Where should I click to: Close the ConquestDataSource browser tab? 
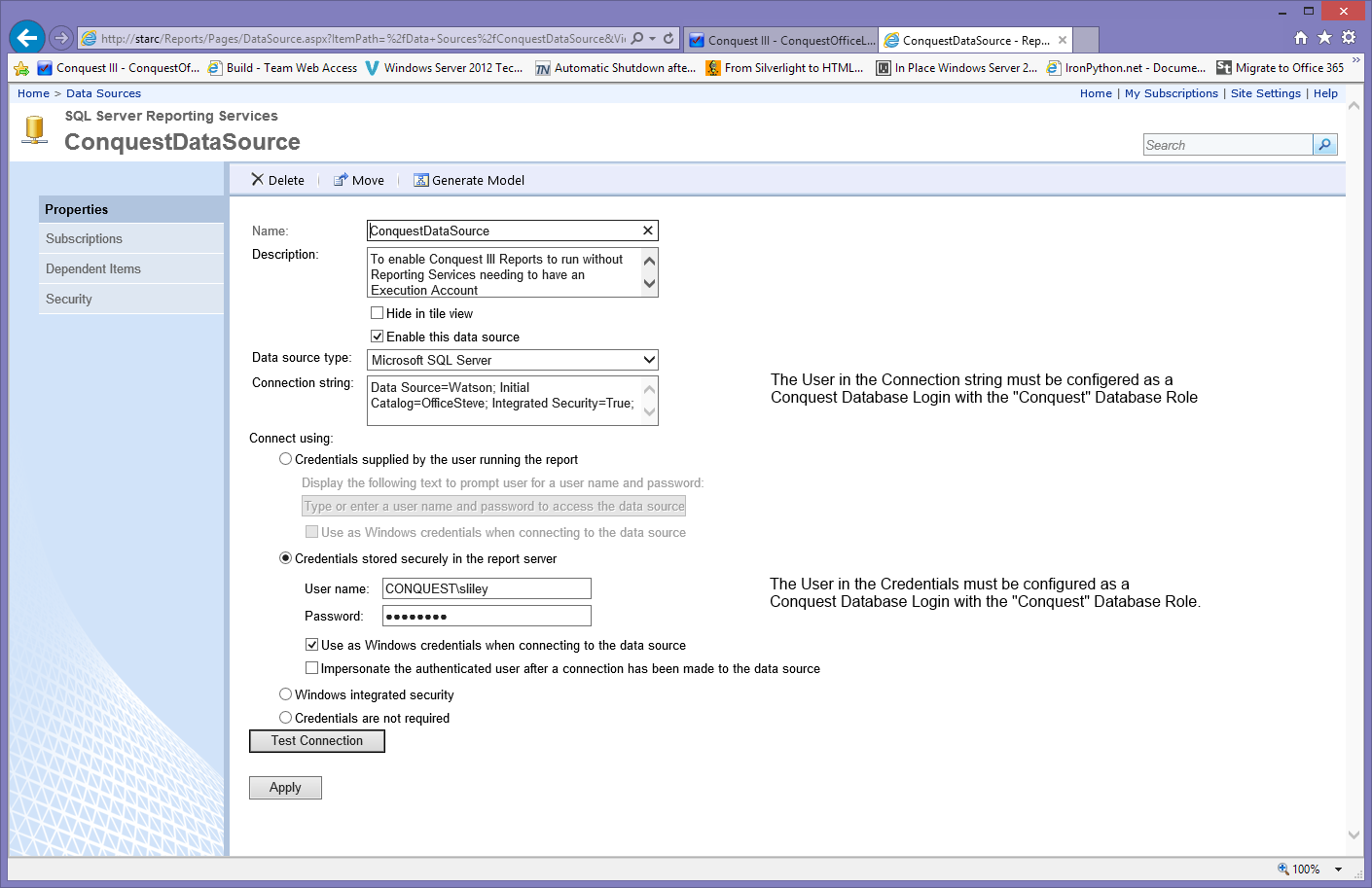click(1063, 40)
